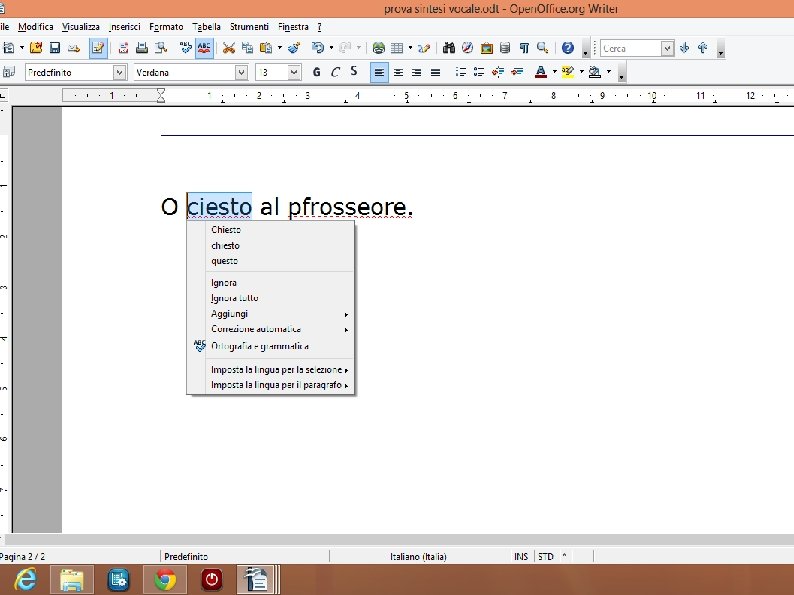Run Spelling and Grammar check icon

tap(186, 48)
